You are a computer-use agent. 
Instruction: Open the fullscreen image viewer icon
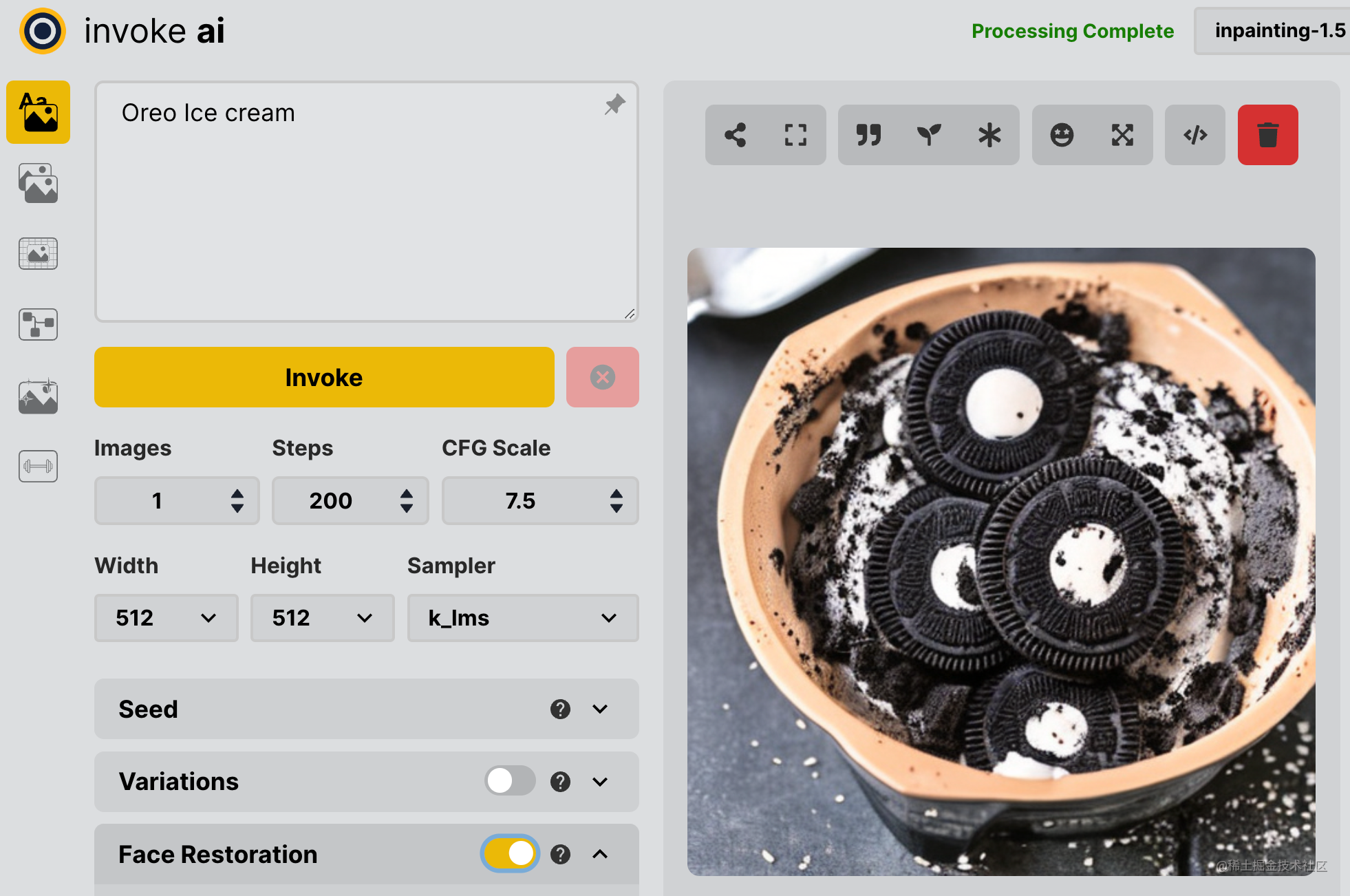[x=795, y=135]
